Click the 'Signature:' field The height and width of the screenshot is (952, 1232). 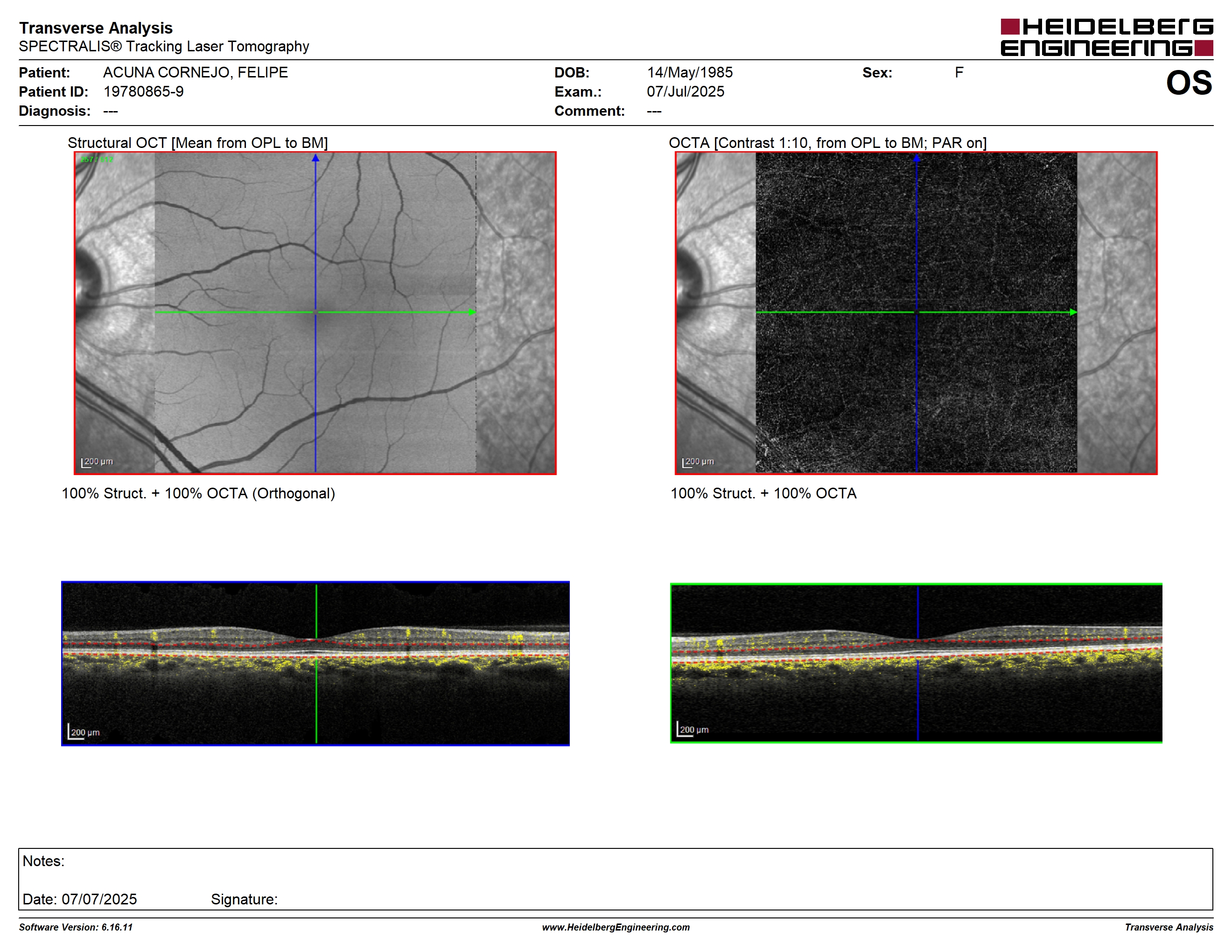click(244, 899)
